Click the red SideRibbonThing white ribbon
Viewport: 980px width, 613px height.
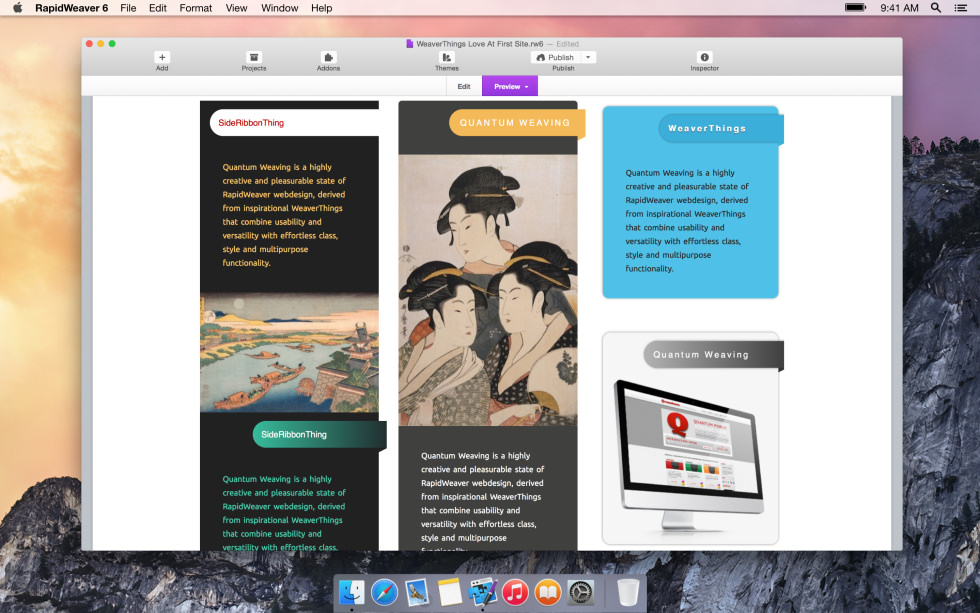coord(294,122)
